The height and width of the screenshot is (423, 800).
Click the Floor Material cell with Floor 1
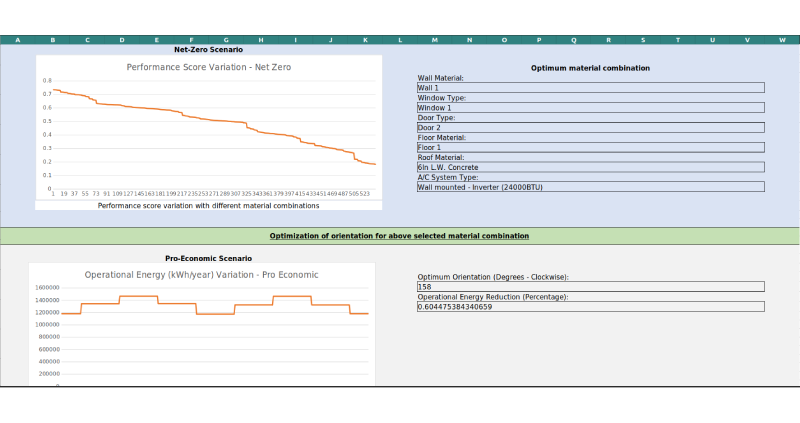590,147
